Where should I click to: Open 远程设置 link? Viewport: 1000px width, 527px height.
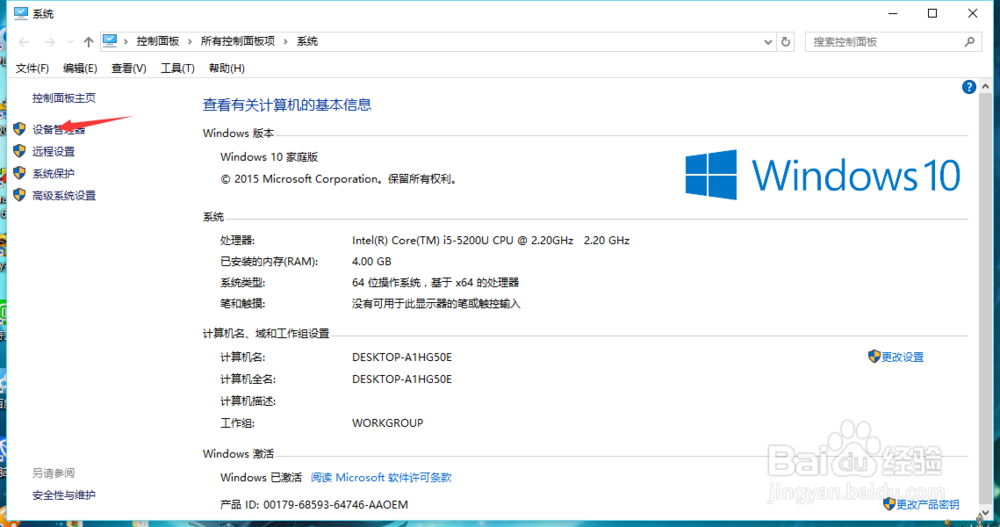(x=54, y=152)
